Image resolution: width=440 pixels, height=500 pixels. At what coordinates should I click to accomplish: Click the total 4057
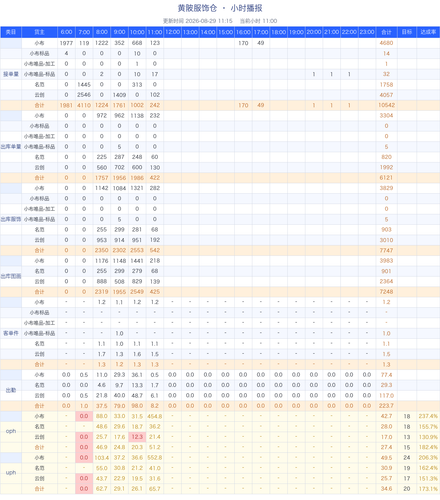[x=386, y=95]
